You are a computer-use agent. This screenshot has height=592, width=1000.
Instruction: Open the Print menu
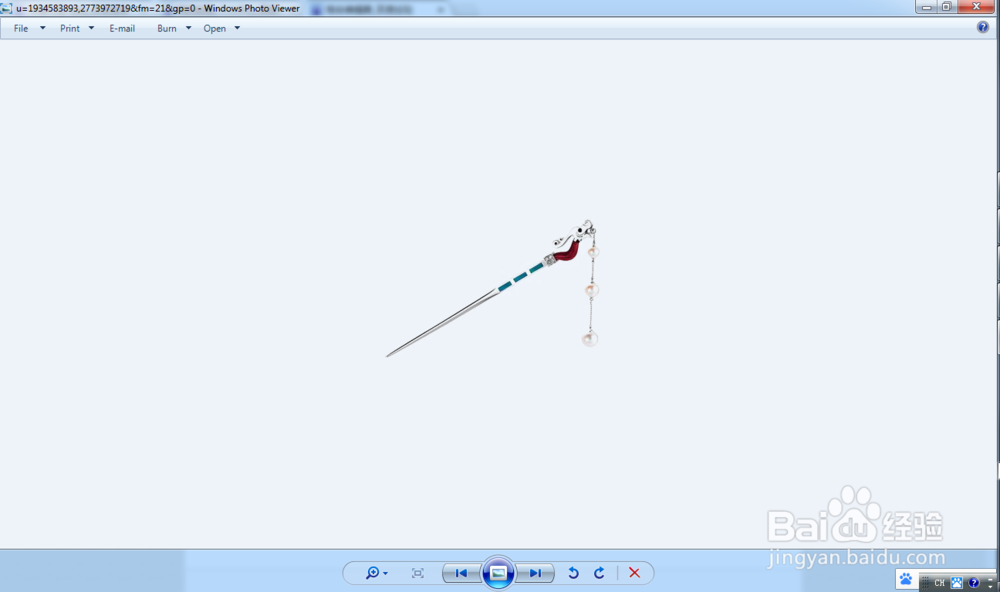(x=70, y=28)
